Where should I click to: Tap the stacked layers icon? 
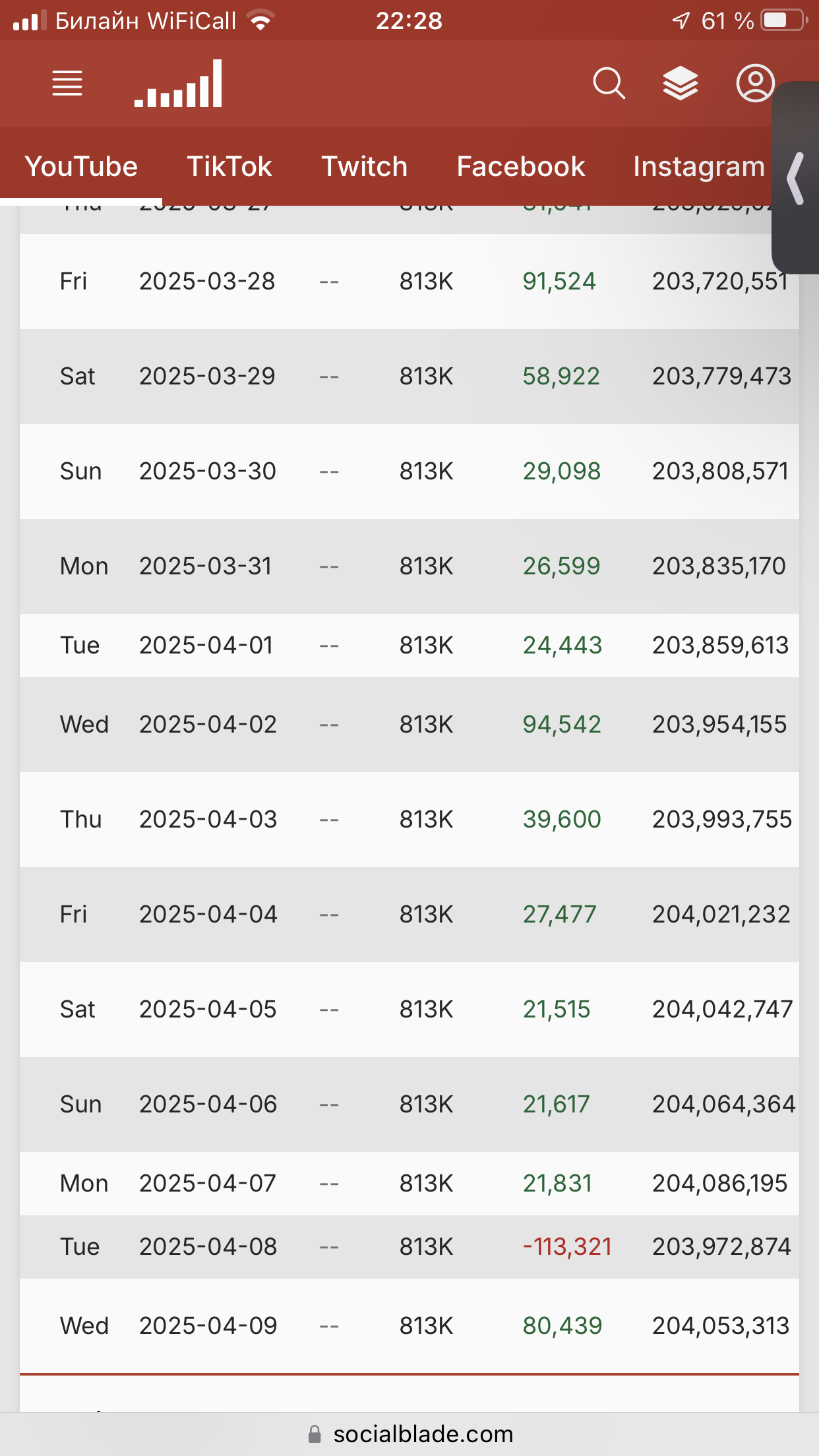680,84
